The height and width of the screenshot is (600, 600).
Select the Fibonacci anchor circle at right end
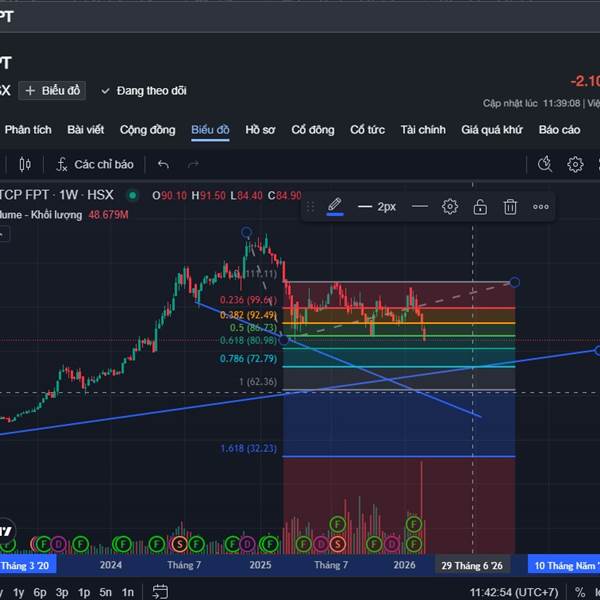(x=515, y=282)
